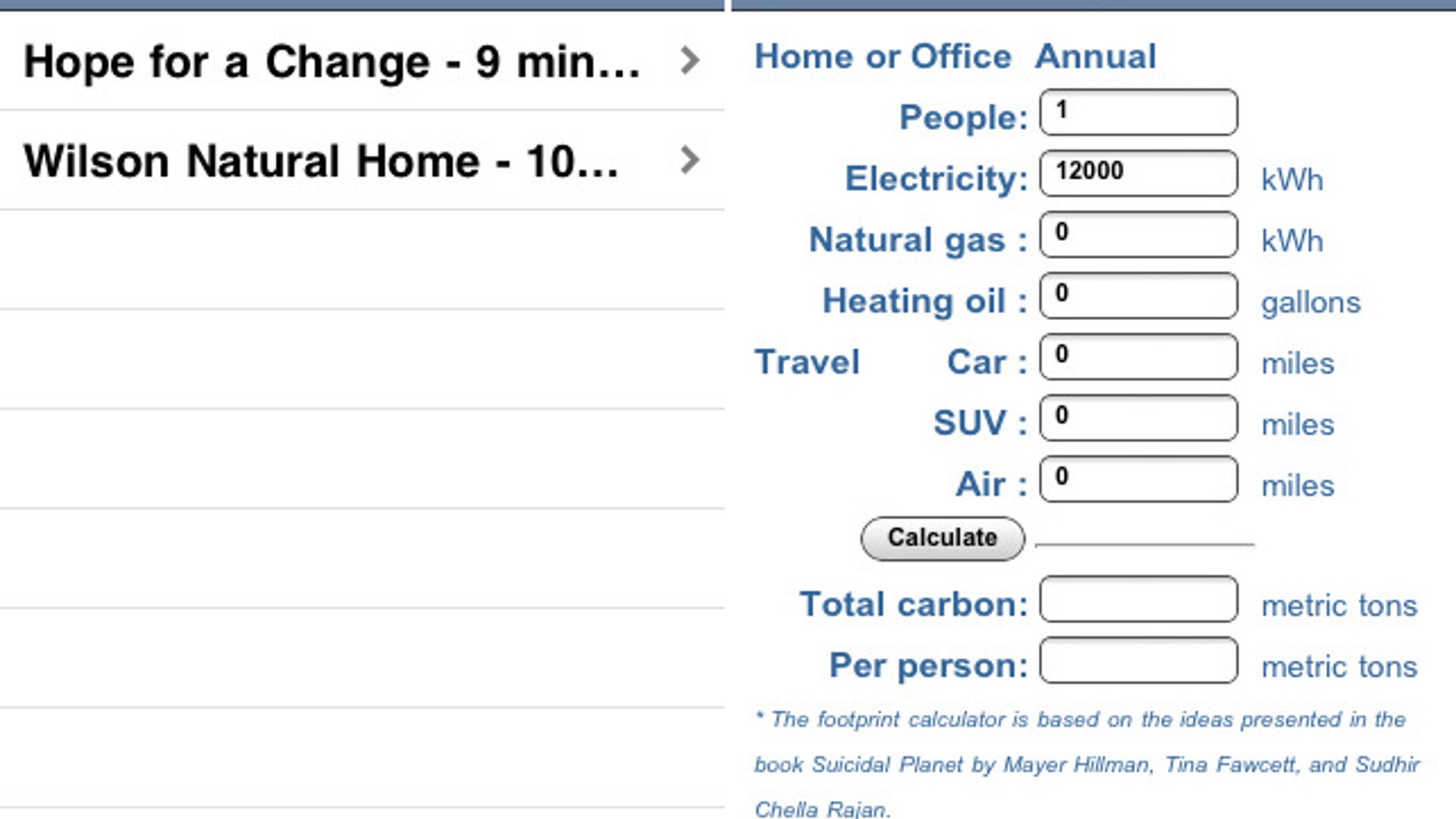The height and width of the screenshot is (819, 1456).
Task: Click the Electricity label
Action: point(936,179)
